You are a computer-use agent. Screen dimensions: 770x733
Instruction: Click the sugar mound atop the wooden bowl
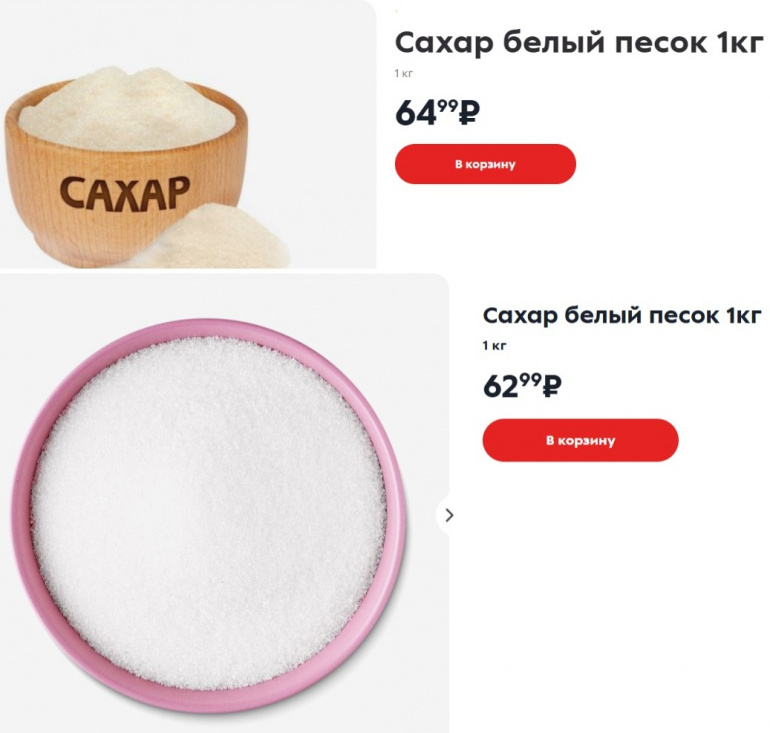coord(127,106)
